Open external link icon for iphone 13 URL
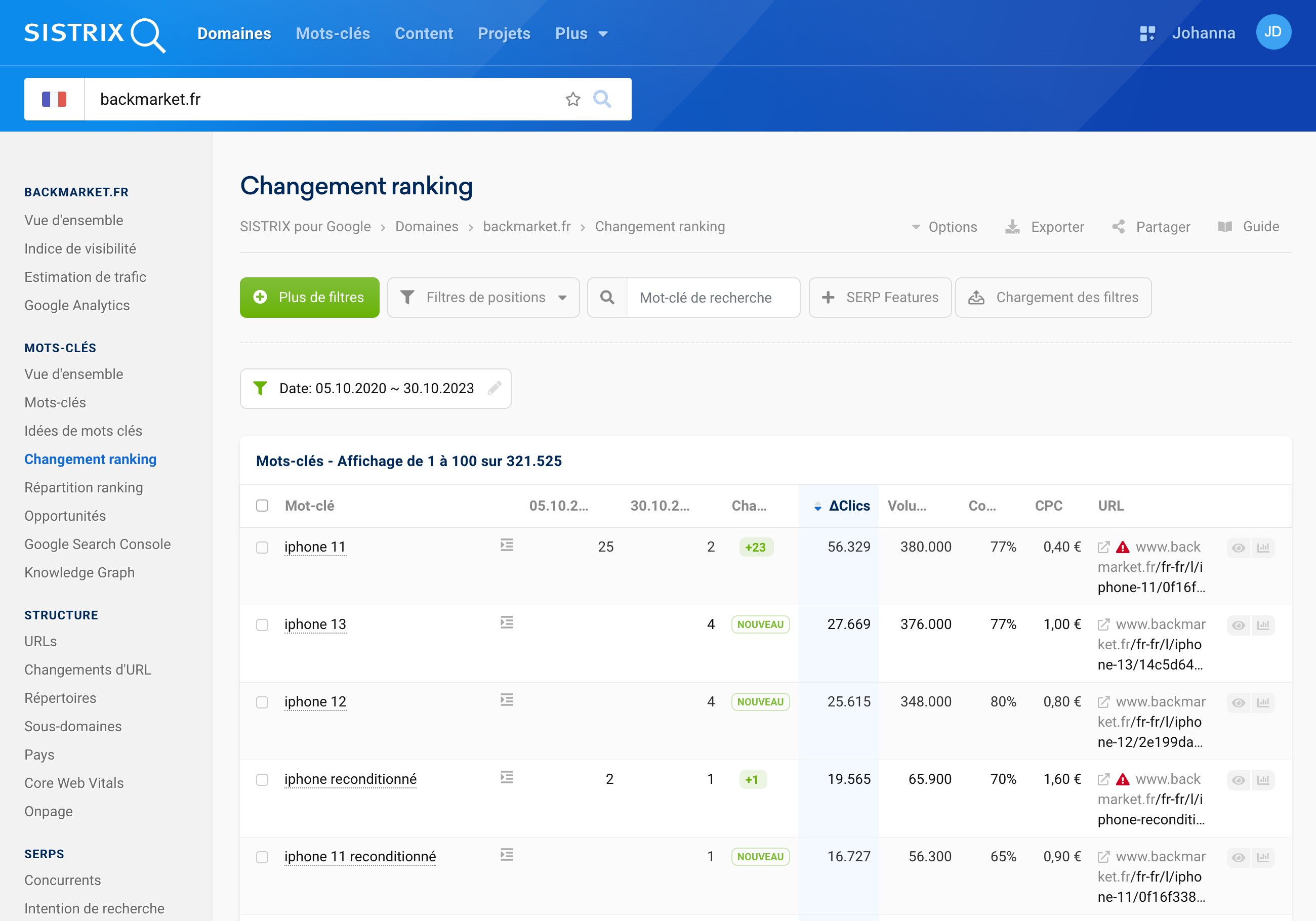This screenshot has height=921, width=1316. 1103,624
